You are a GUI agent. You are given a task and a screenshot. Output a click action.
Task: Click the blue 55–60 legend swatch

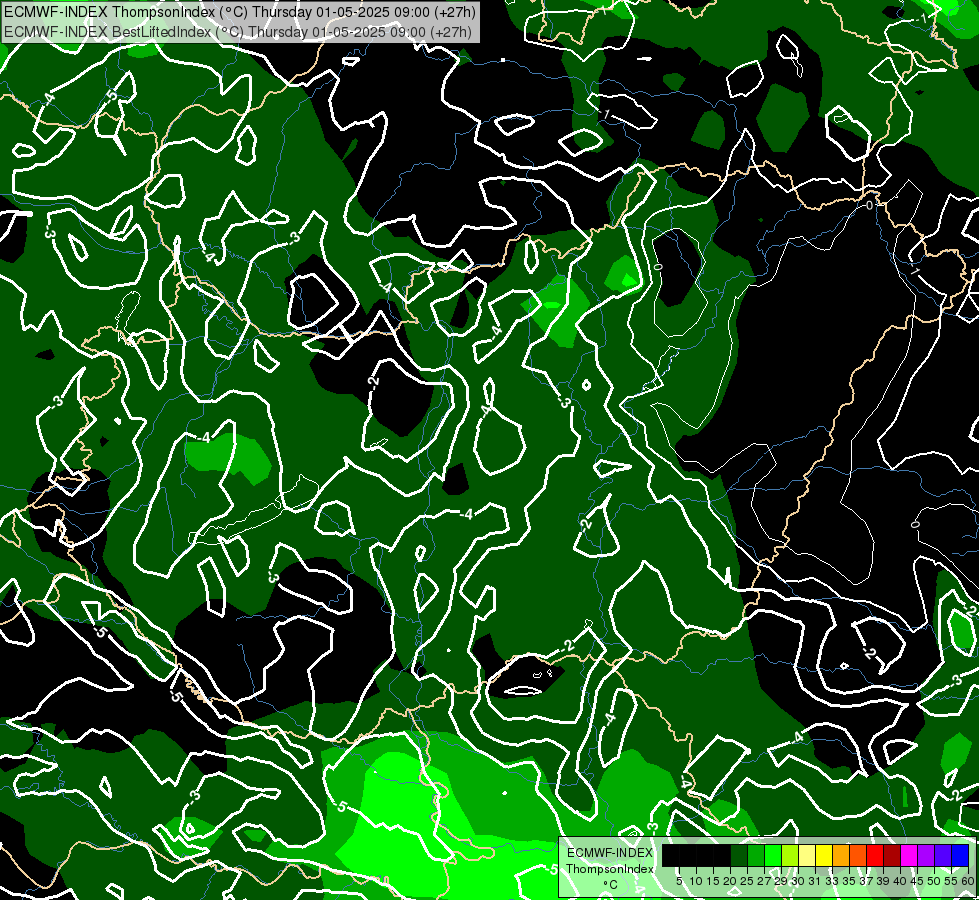pos(960,856)
